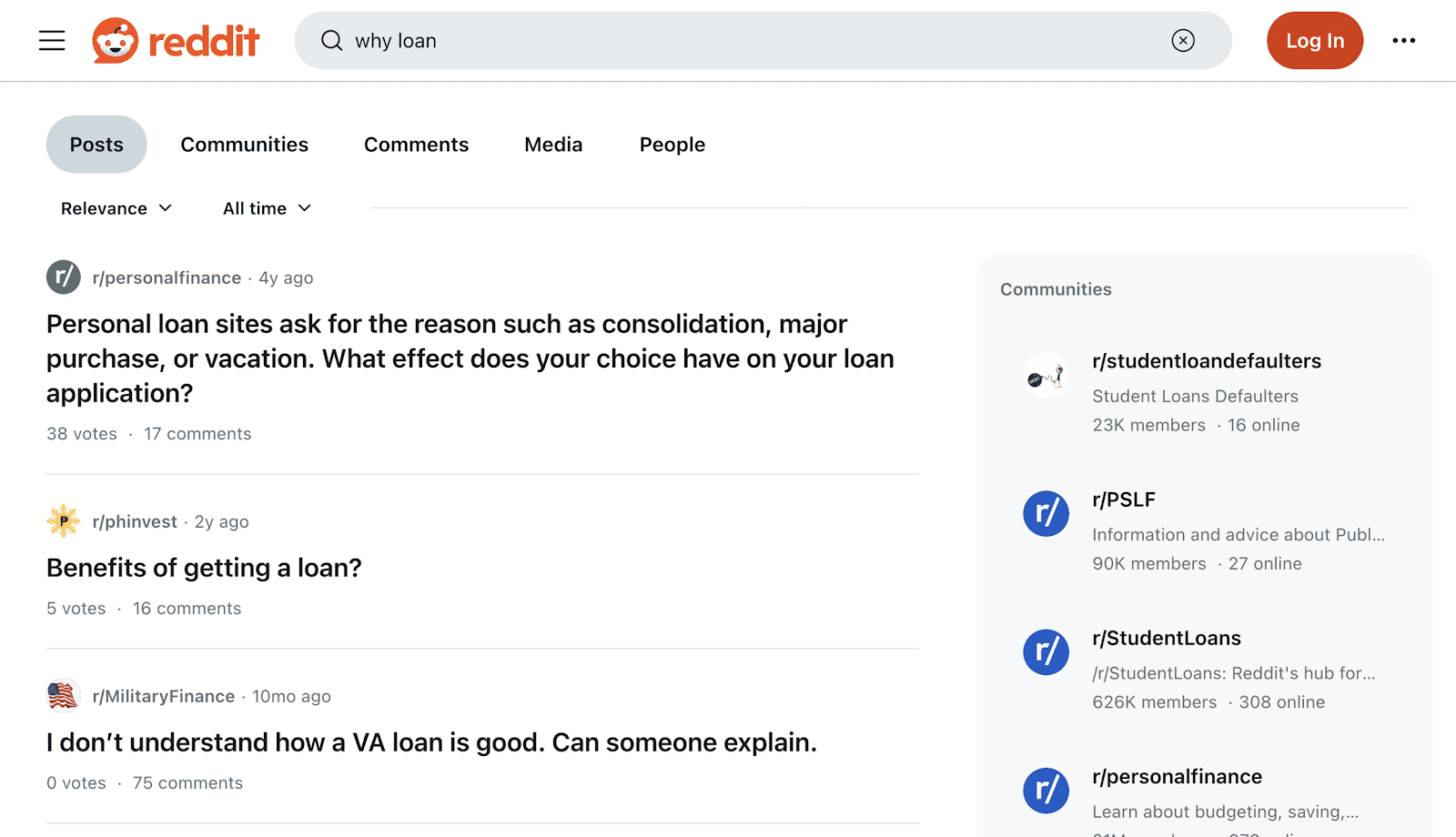The height and width of the screenshot is (837, 1456).
Task: Switch to the Media tab
Action: click(x=552, y=144)
